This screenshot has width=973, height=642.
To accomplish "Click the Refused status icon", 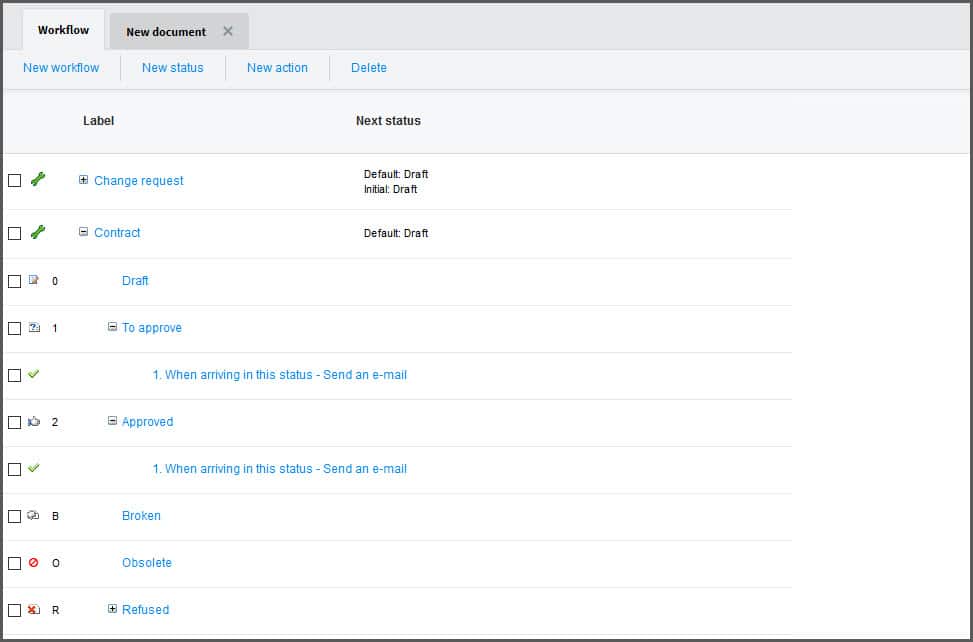I will click(x=34, y=610).
